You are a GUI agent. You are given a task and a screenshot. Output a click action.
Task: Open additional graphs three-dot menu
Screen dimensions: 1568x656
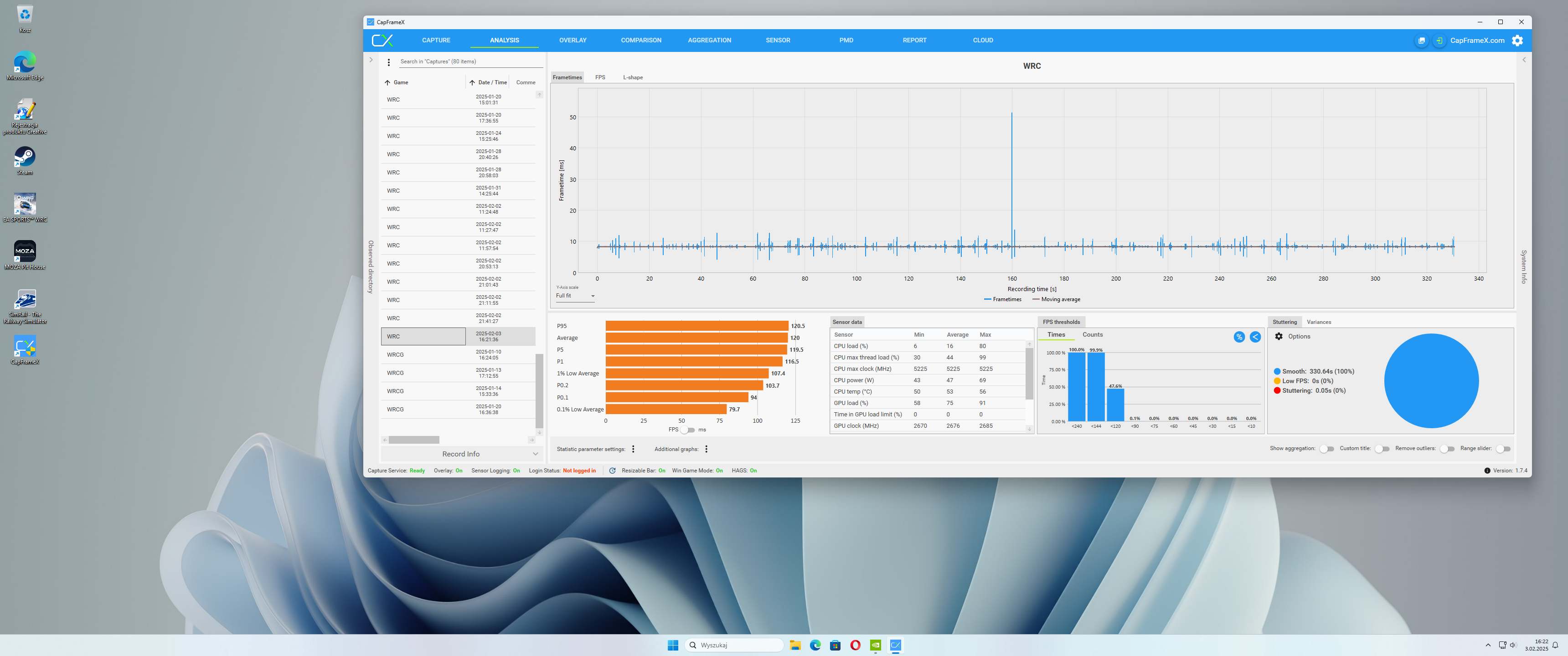tap(706, 449)
